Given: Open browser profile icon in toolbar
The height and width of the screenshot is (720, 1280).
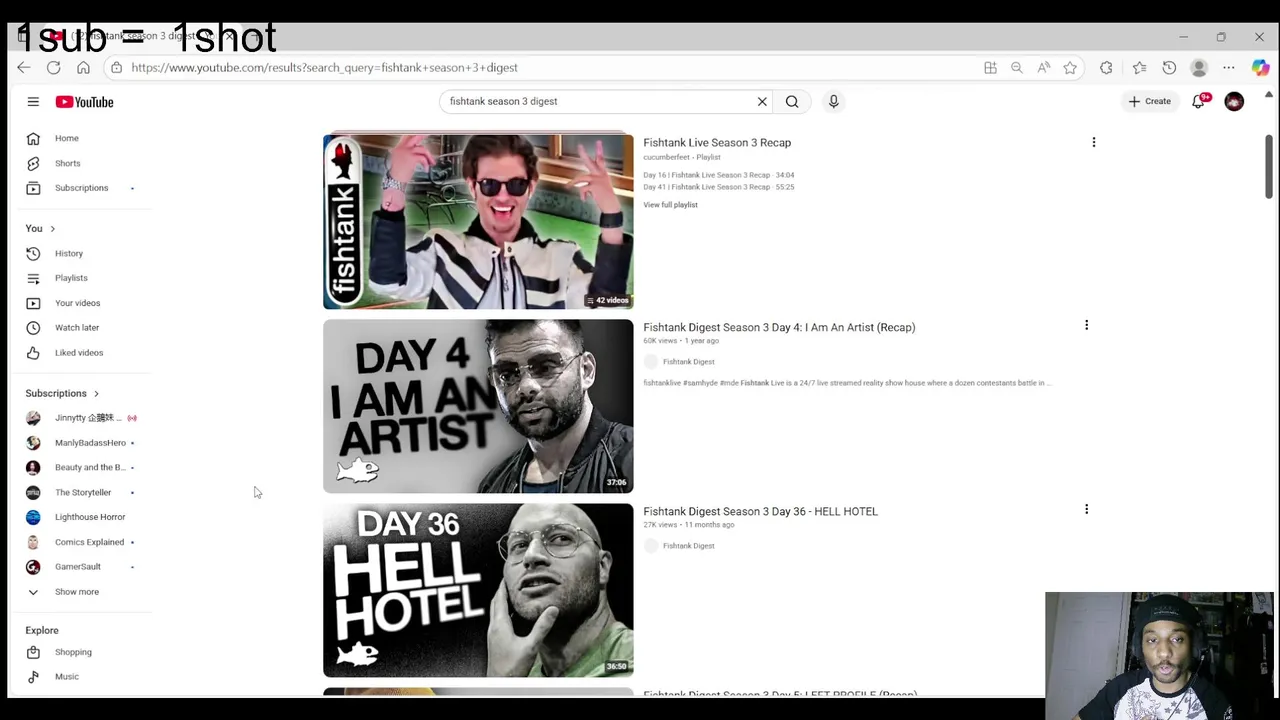Looking at the screenshot, I should tap(1199, 67).
